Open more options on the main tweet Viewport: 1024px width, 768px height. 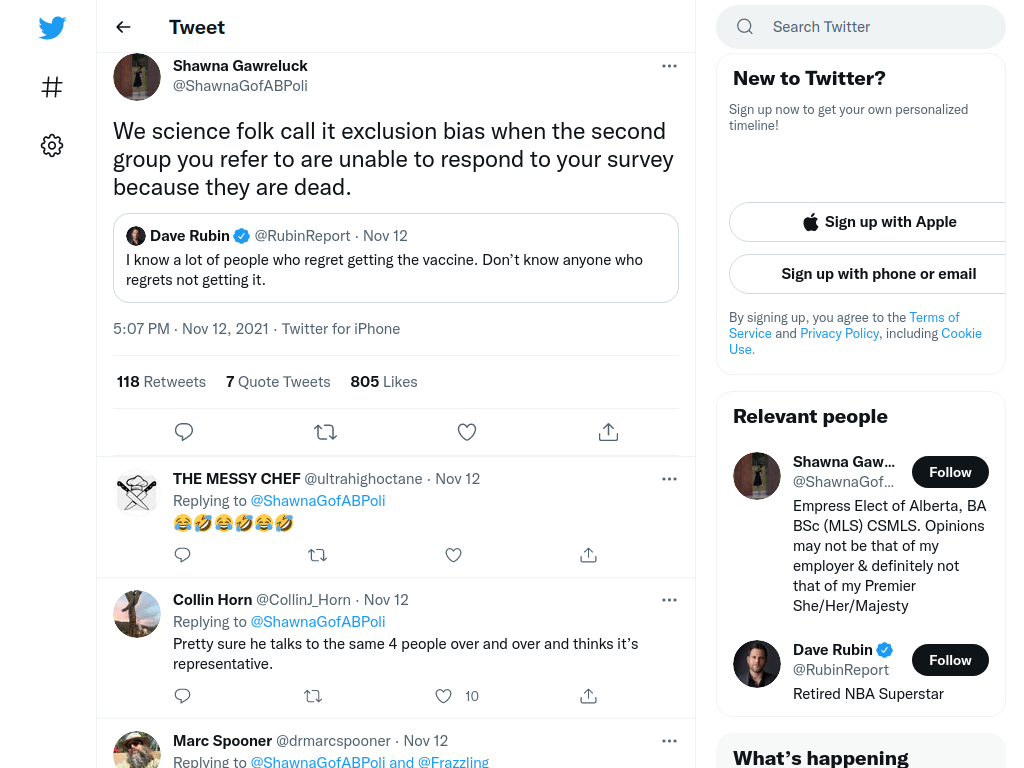pyautogui.click(x=669, y=66)
